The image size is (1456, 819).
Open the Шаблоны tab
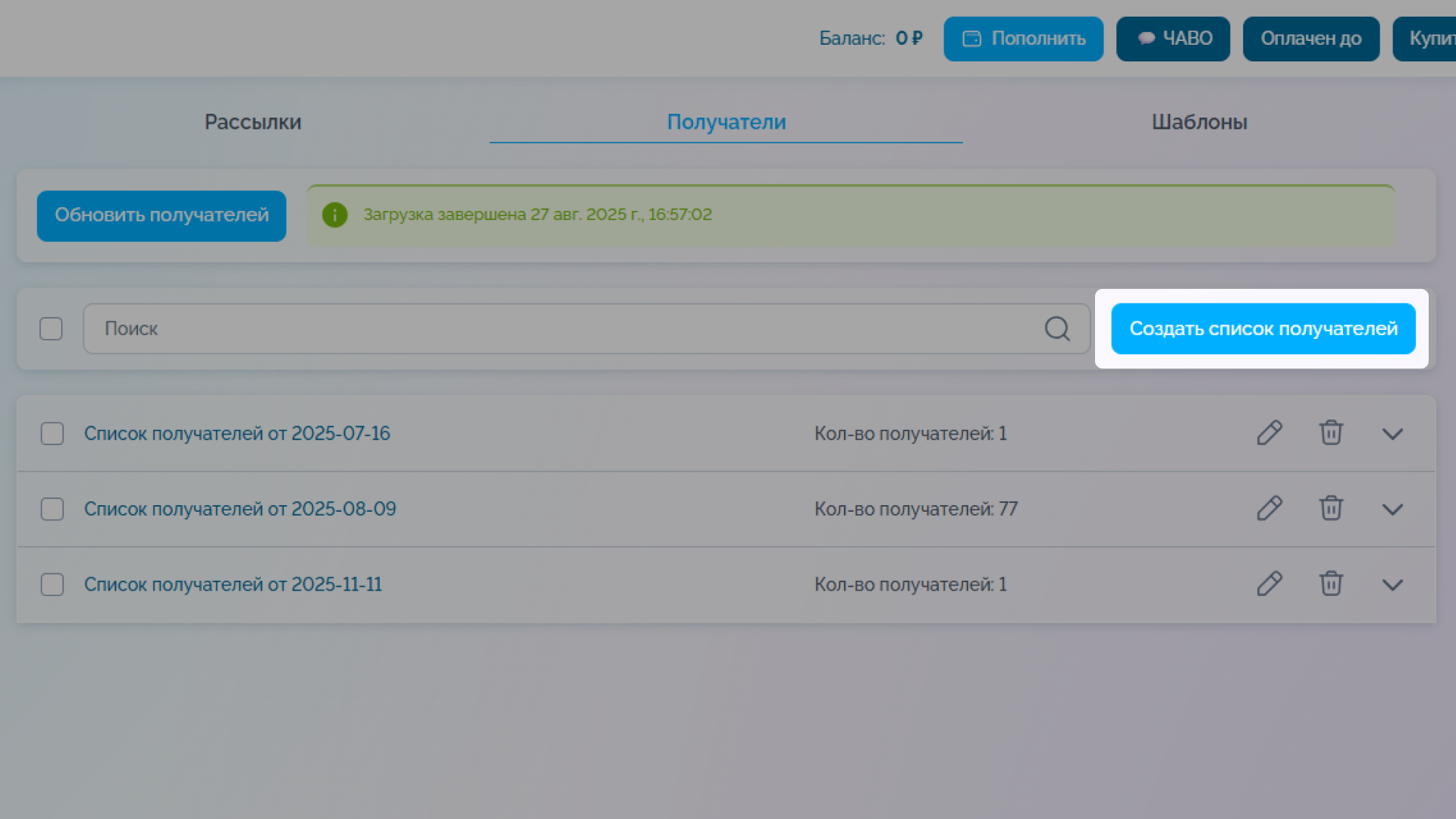(x=1200, y=121)
